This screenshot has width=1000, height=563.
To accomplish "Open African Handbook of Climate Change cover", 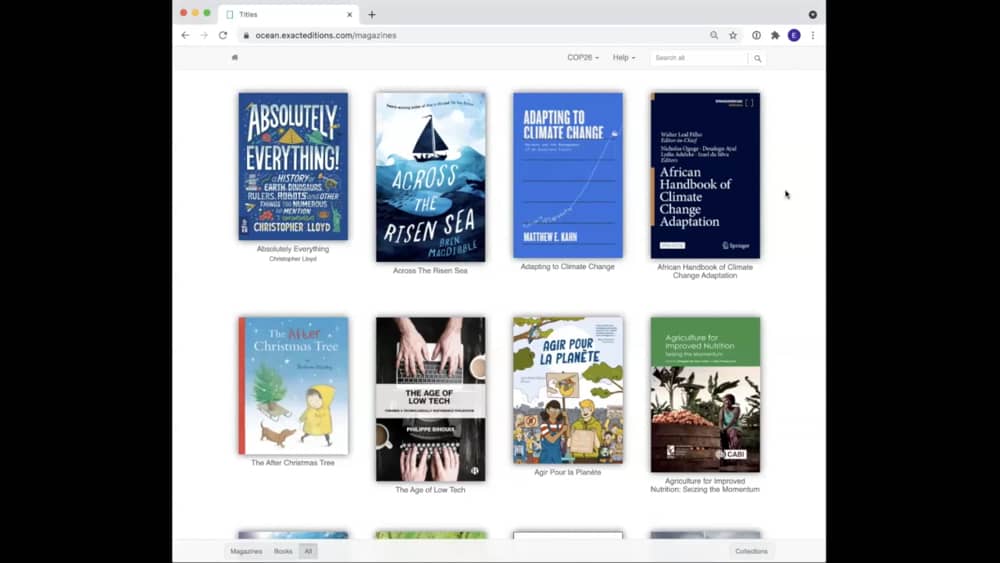I will (705, 175).
